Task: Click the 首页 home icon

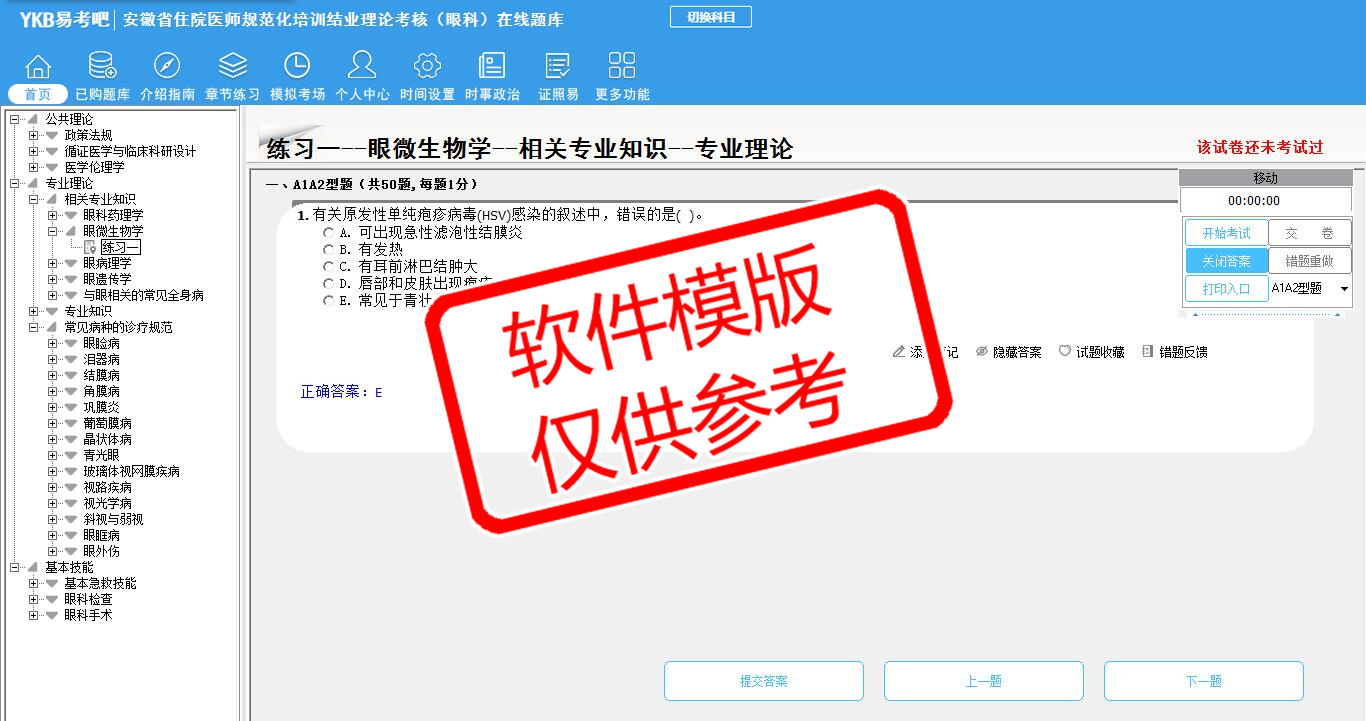Action: (x=38, y=67)
